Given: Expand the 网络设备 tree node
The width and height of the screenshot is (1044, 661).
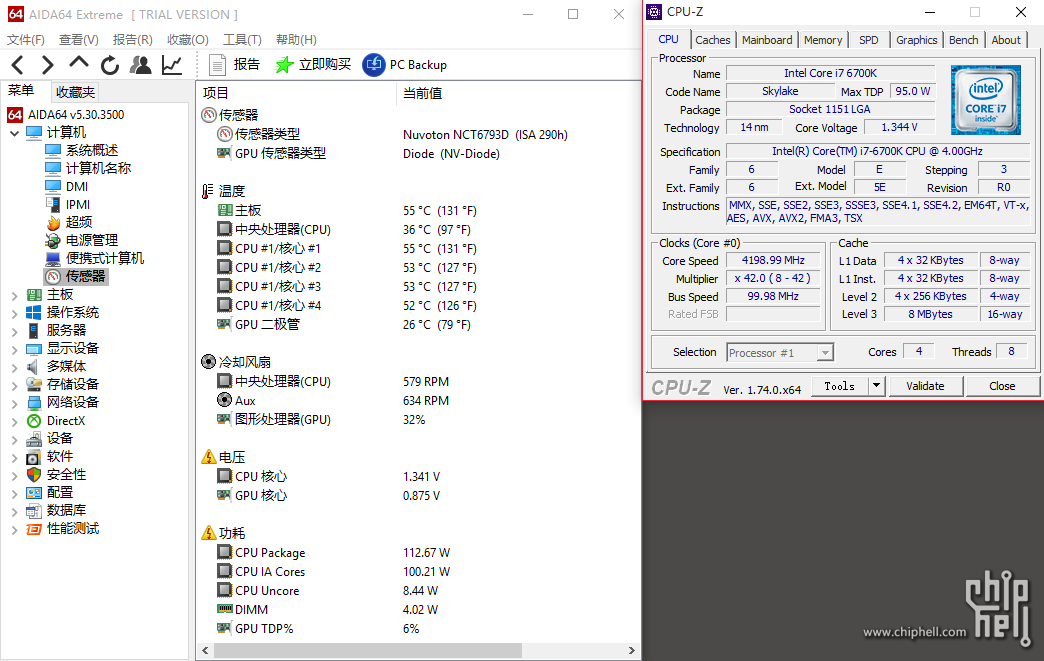Looking at the screenshot, I should (x=15, y=403).
